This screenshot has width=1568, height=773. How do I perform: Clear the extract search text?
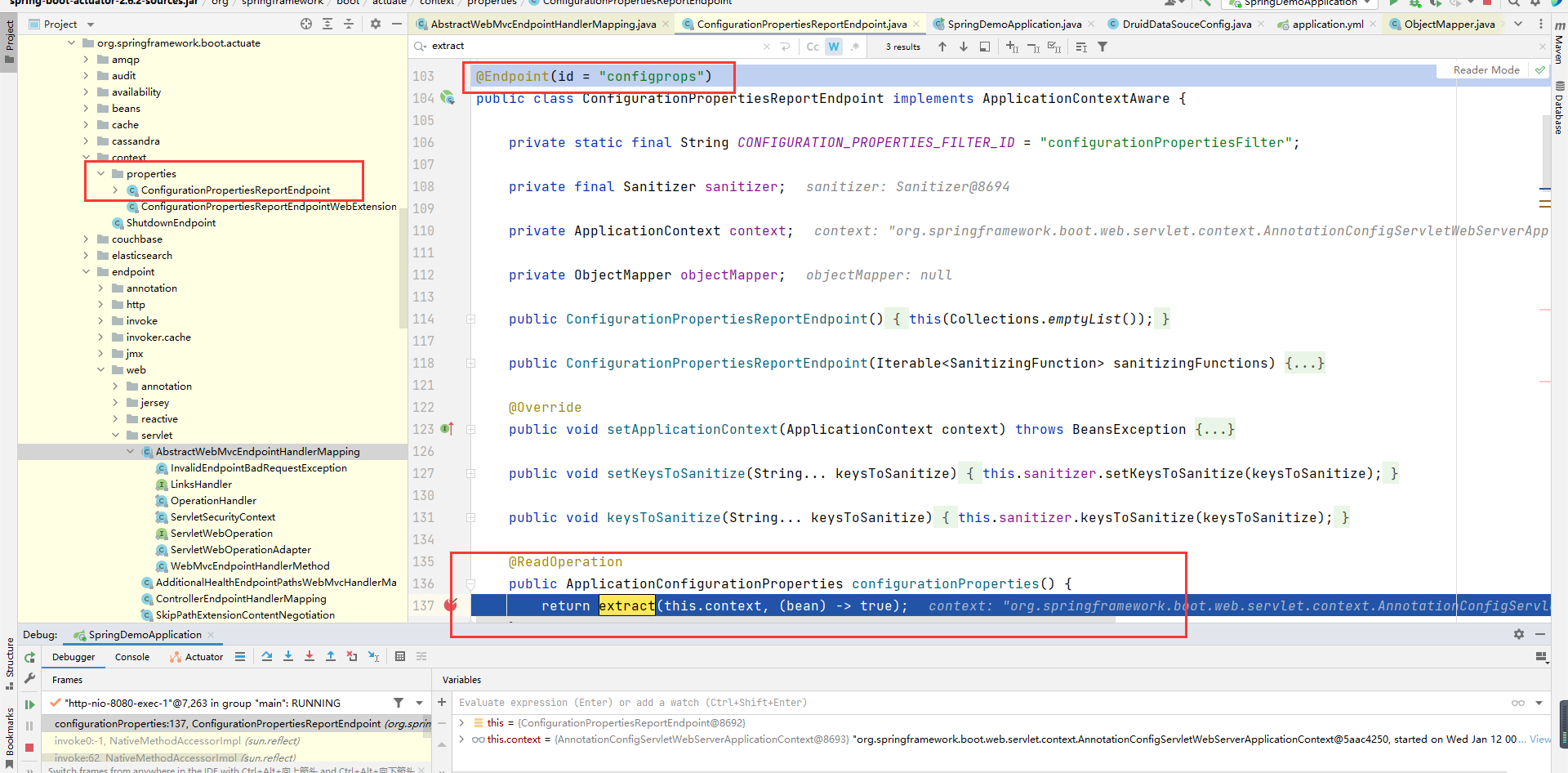click(766, 47)
